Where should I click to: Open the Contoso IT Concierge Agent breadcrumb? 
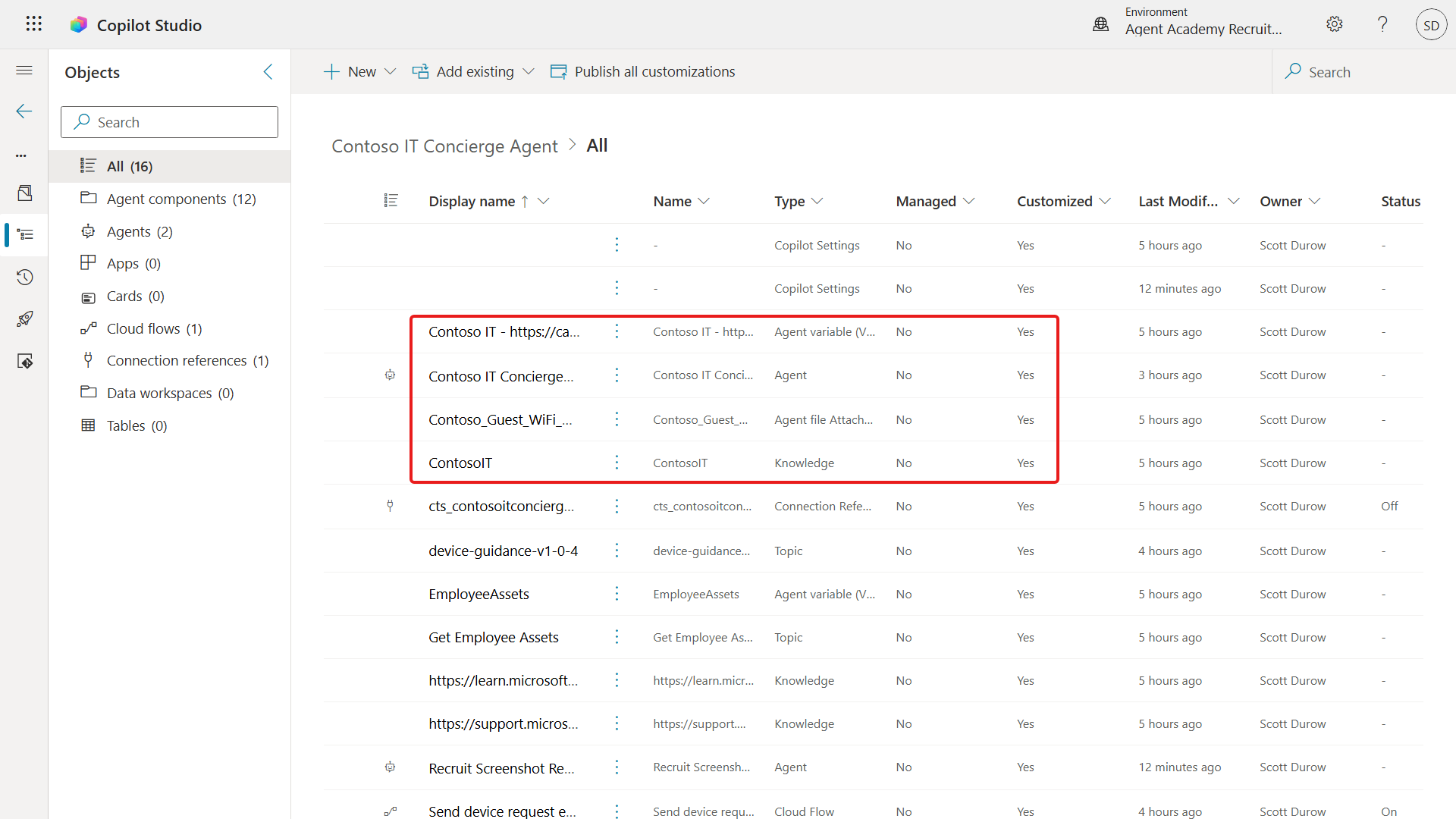pos(444,146)
